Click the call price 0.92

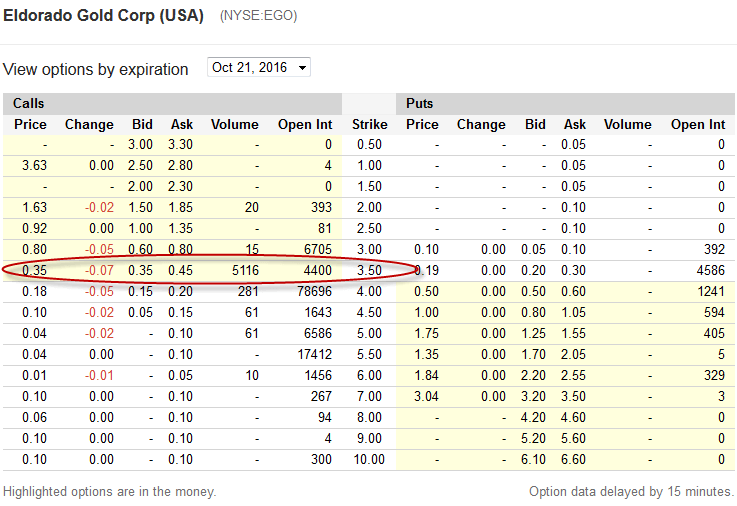(x=34, y=229)
